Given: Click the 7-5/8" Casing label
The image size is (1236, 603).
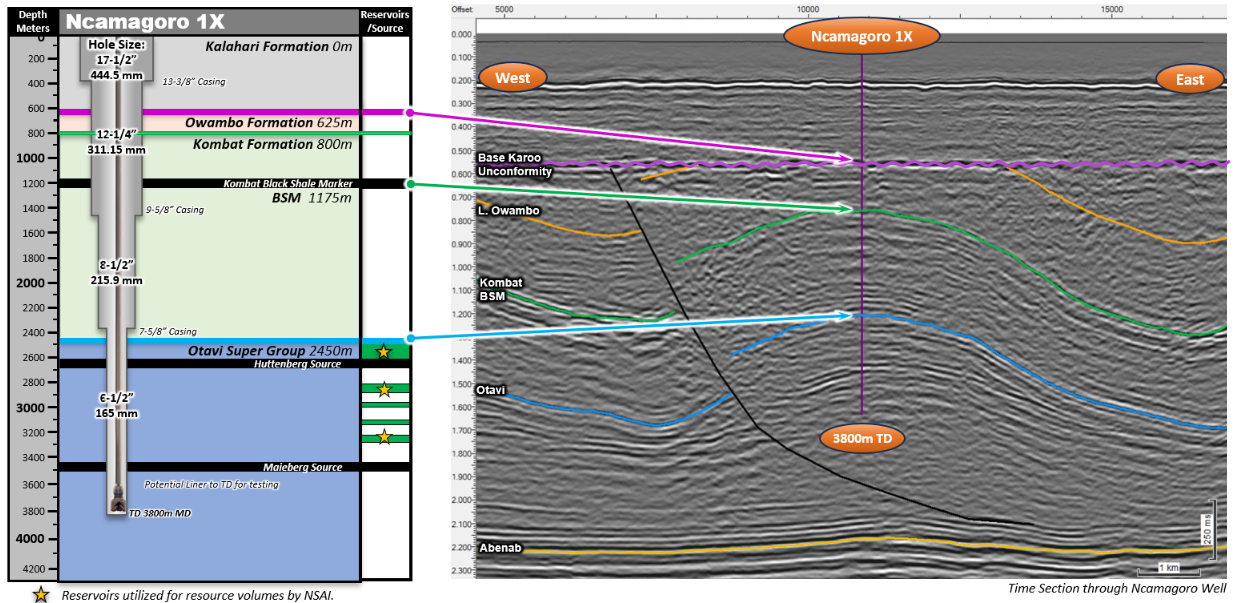Looking at the screenshot, I should point(168,331).
